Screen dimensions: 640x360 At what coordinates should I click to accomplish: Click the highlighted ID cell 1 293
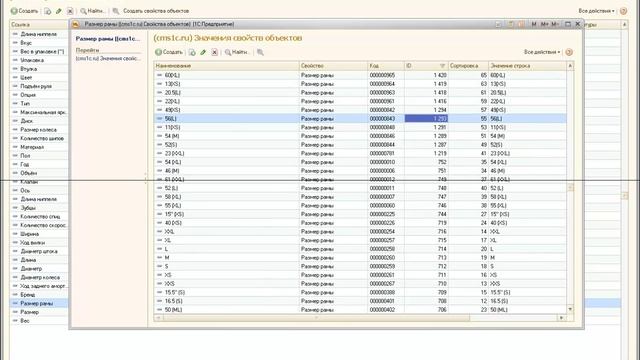point(426,118)
